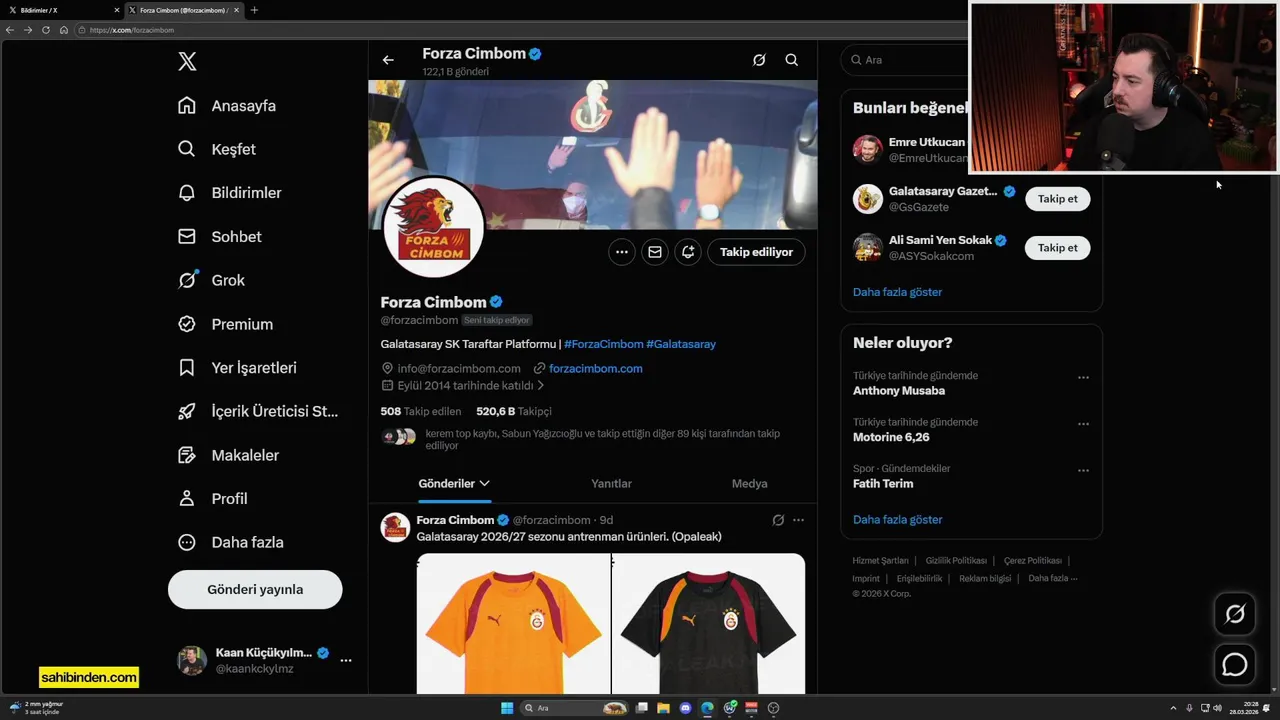
Task: Open Yer İşaretleri bookmarks
Action: click(x=237, y=368)
